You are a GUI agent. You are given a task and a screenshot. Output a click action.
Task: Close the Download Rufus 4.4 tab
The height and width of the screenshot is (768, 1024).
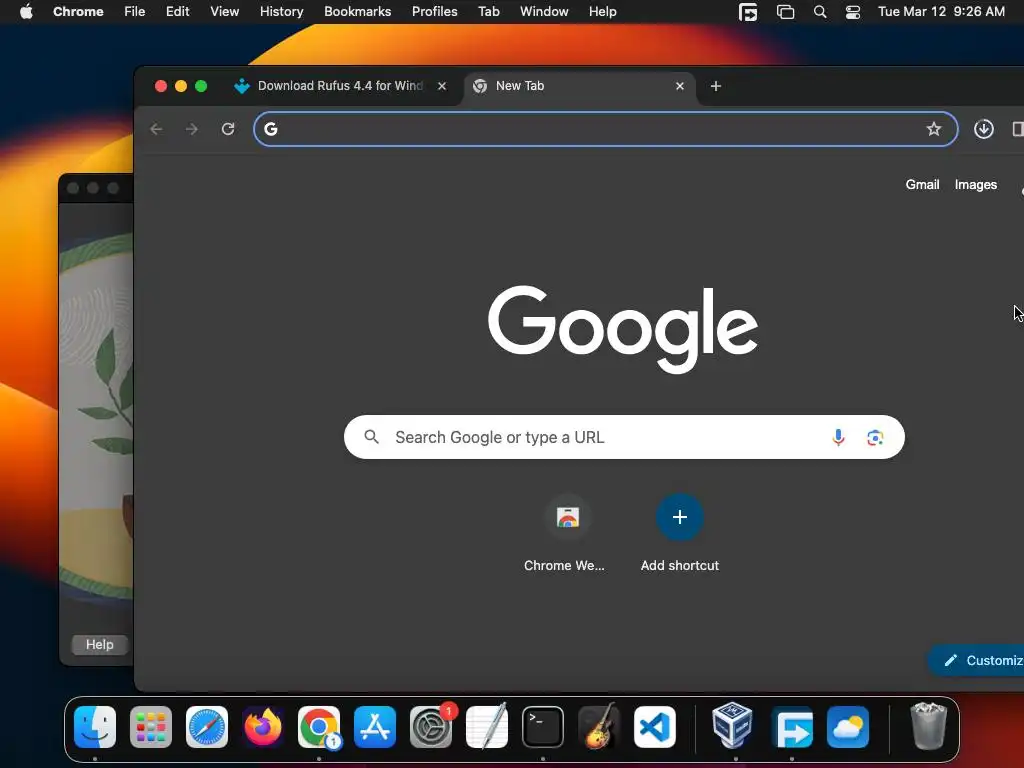click(x=442, y=86)
